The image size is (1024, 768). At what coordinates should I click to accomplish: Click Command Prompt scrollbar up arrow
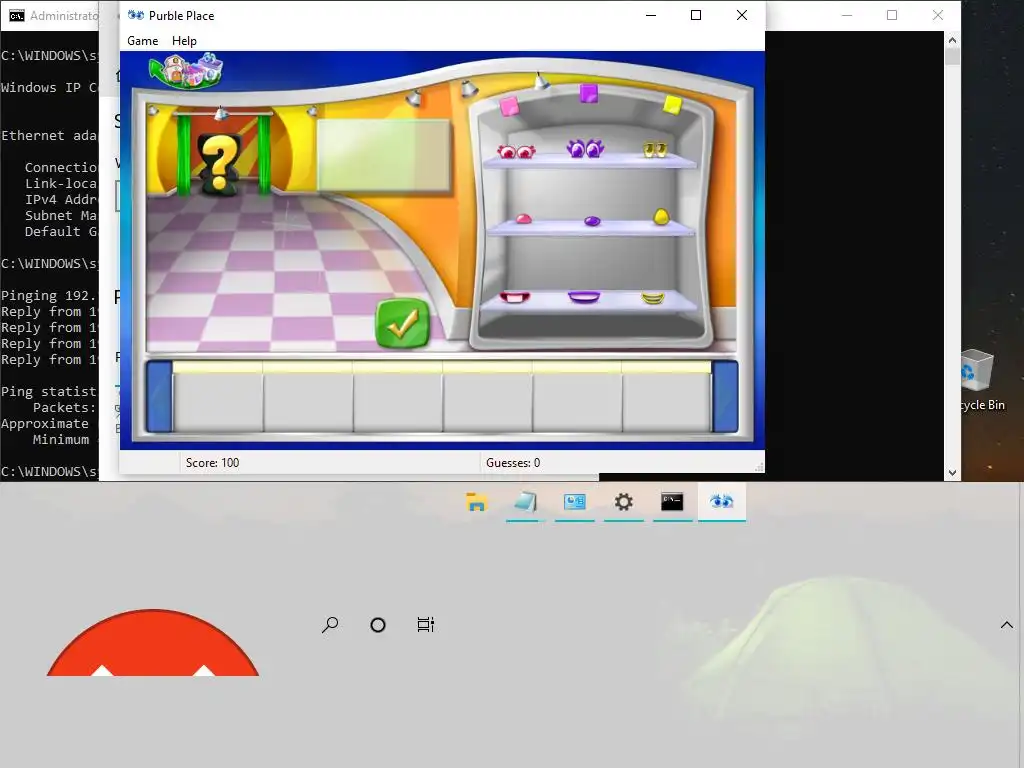[x=952, y=40]
